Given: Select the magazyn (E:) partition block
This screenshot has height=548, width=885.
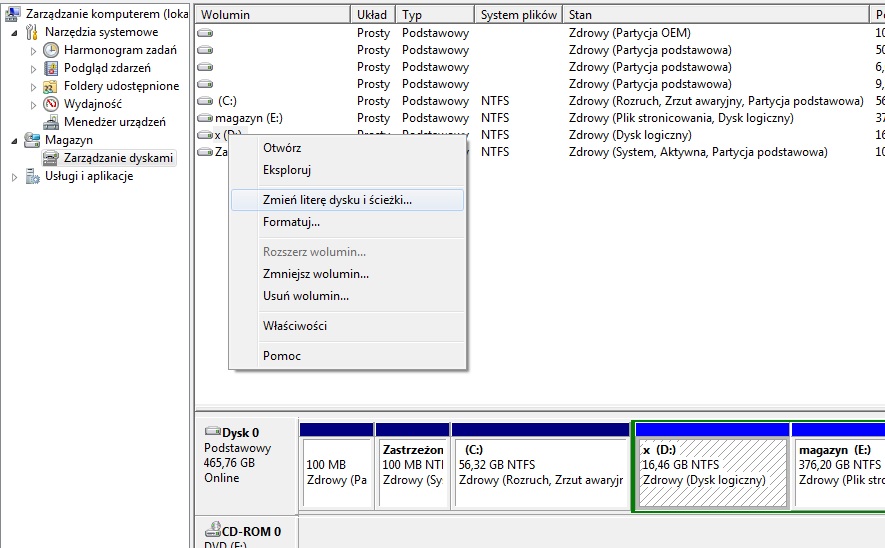Looking at the screenshot, I should click(837, 472).
